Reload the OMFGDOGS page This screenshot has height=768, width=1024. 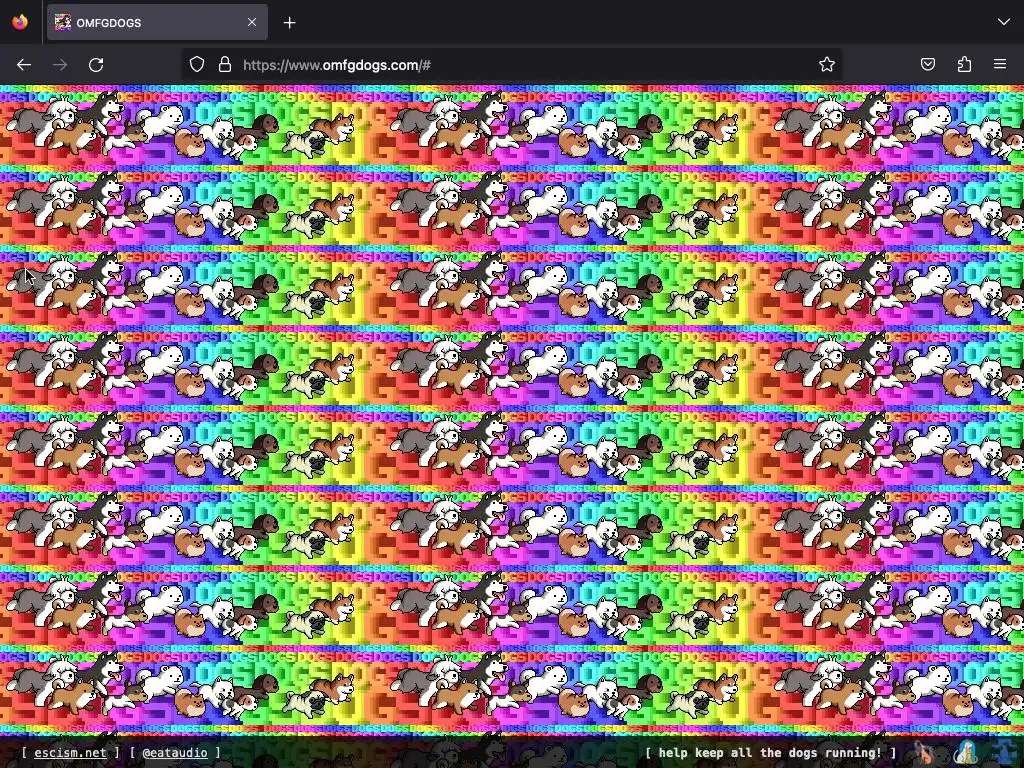pos(96,65)
